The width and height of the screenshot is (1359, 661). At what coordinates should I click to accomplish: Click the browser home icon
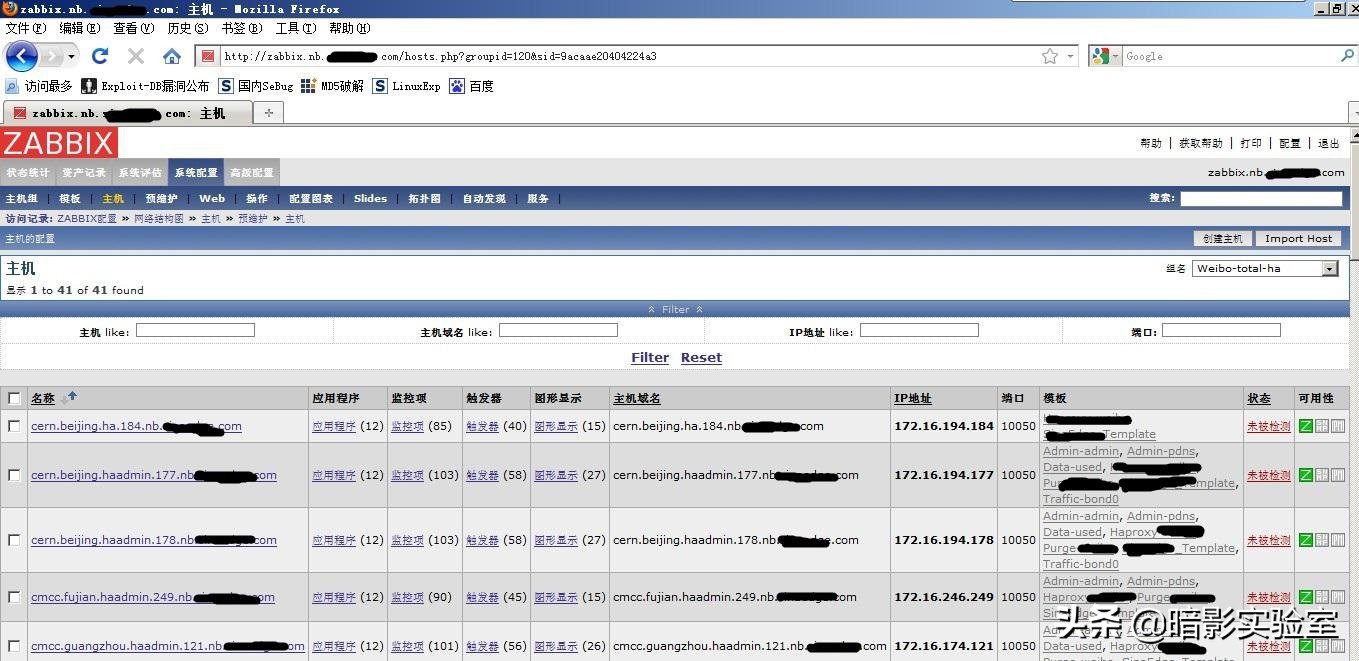(x=171, y=56)
